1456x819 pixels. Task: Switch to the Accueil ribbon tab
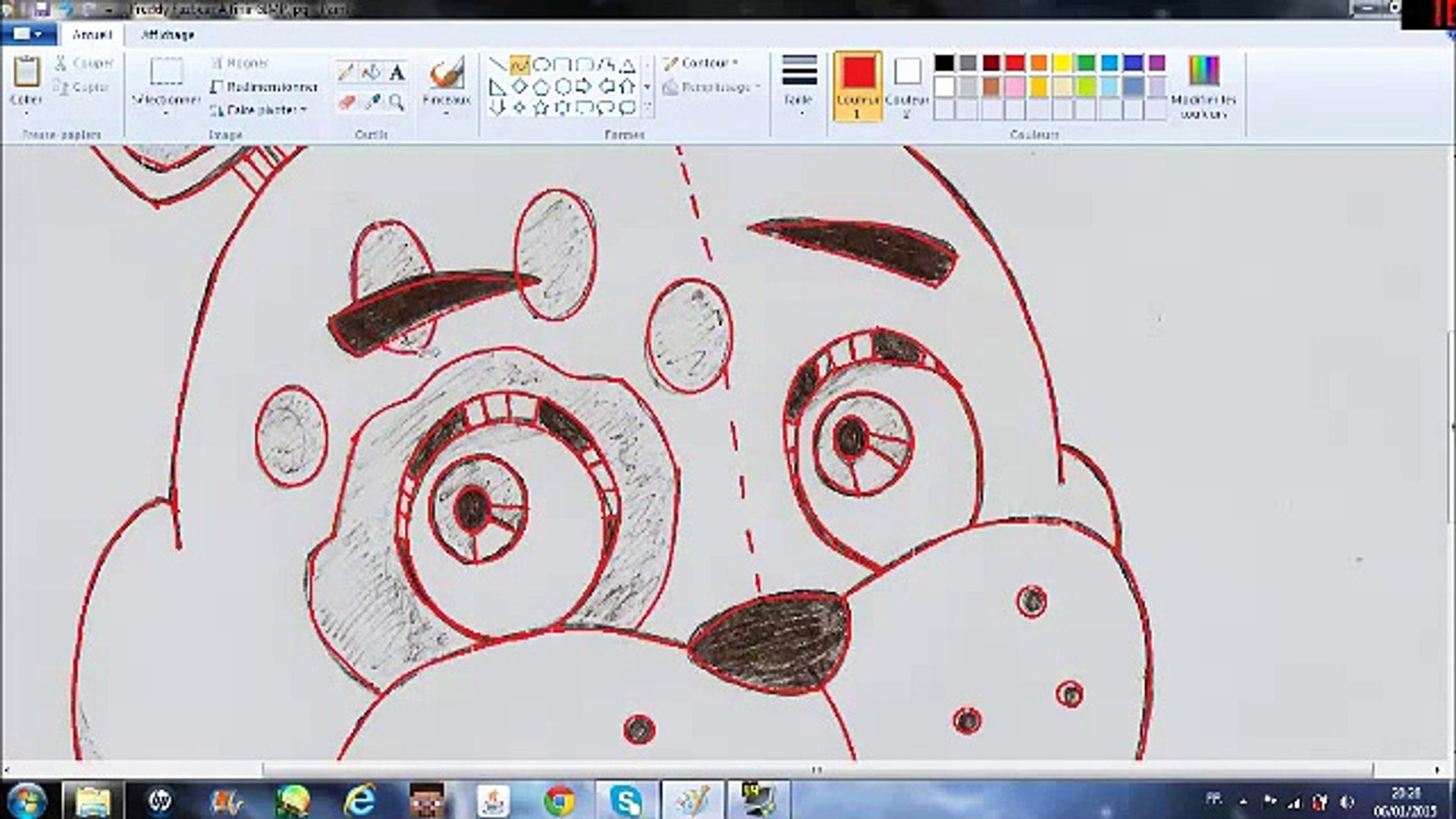(92, 35)
